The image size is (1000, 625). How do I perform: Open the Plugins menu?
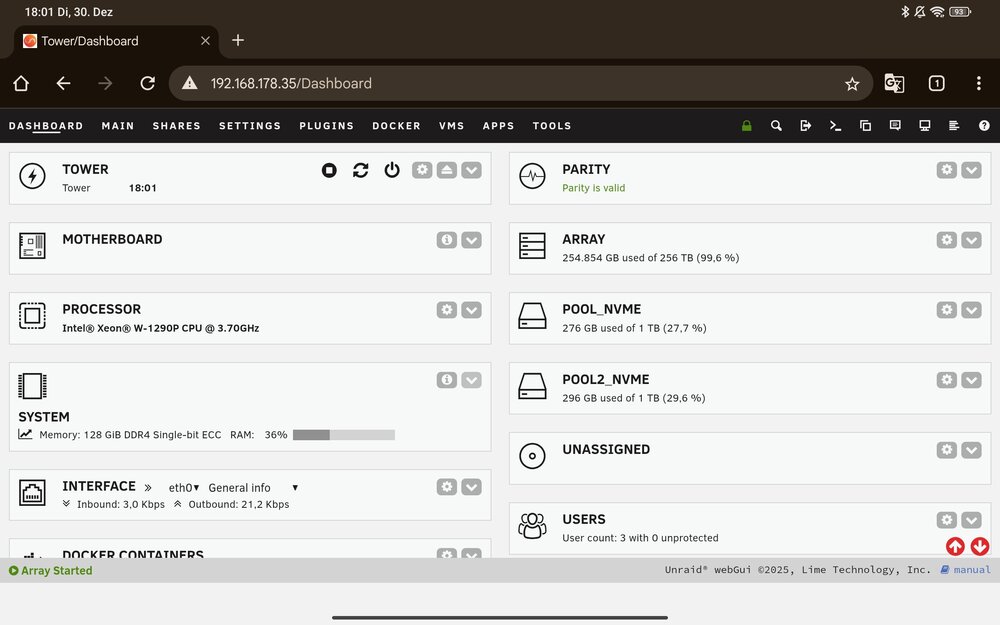(x=327, y=126)
